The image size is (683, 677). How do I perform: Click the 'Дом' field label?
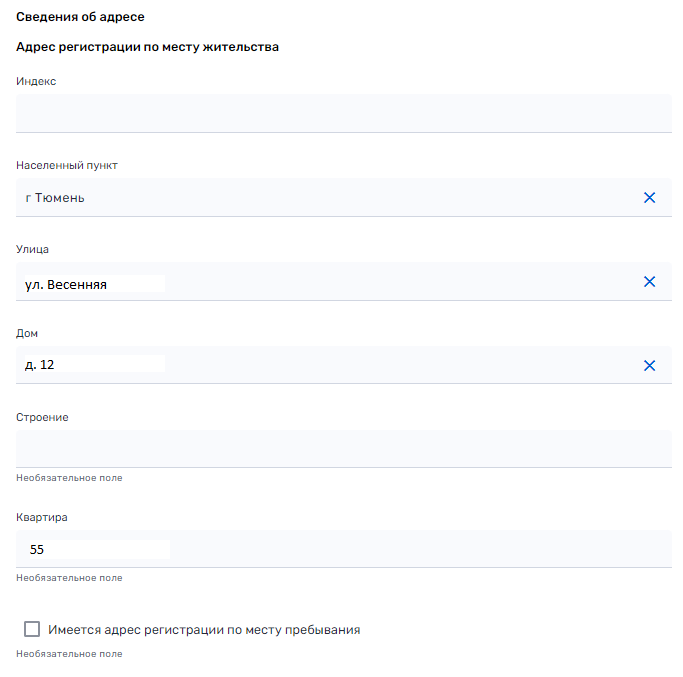pos(27,333)
